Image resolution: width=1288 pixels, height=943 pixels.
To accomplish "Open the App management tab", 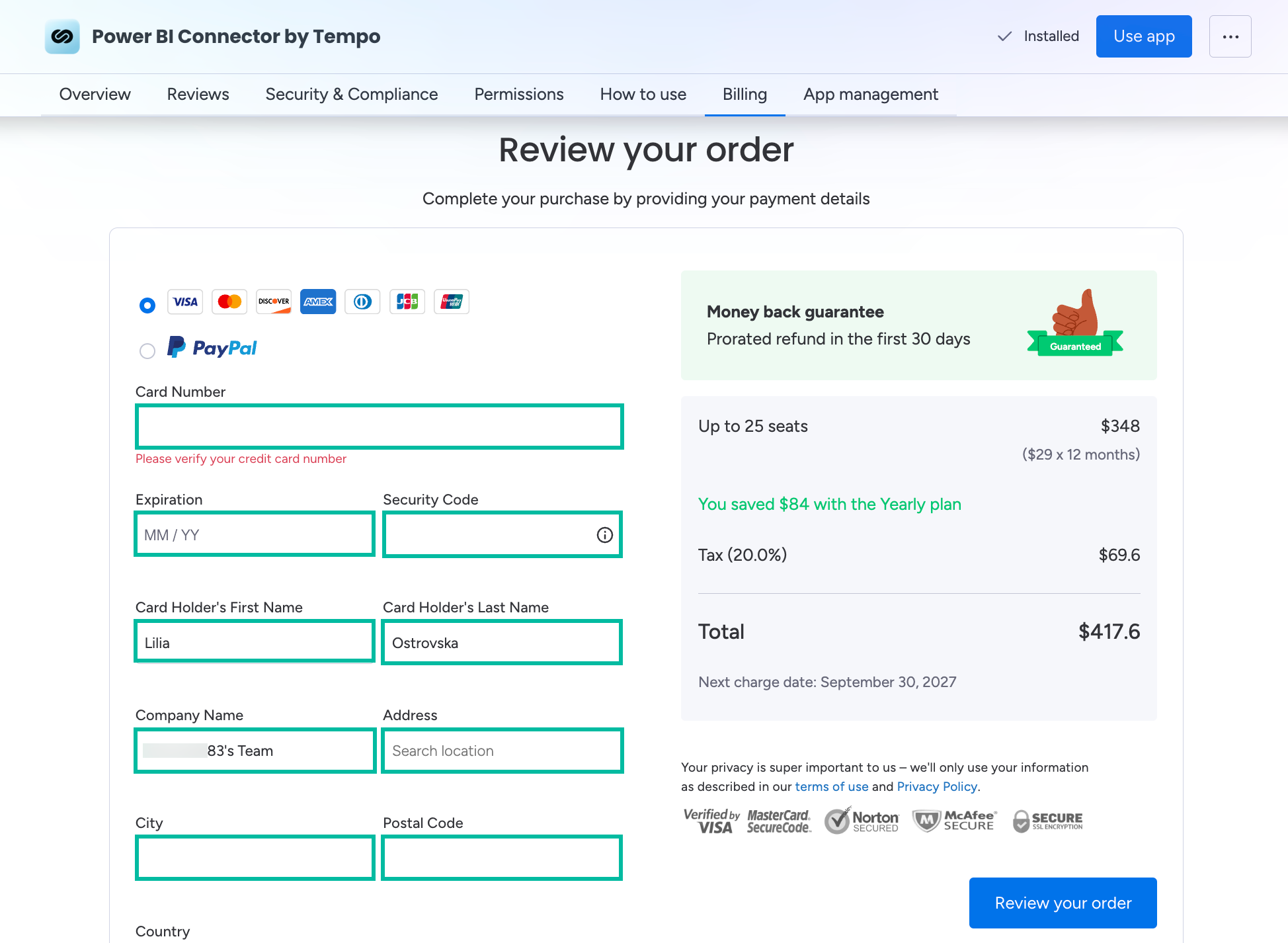I will point(871,95).
